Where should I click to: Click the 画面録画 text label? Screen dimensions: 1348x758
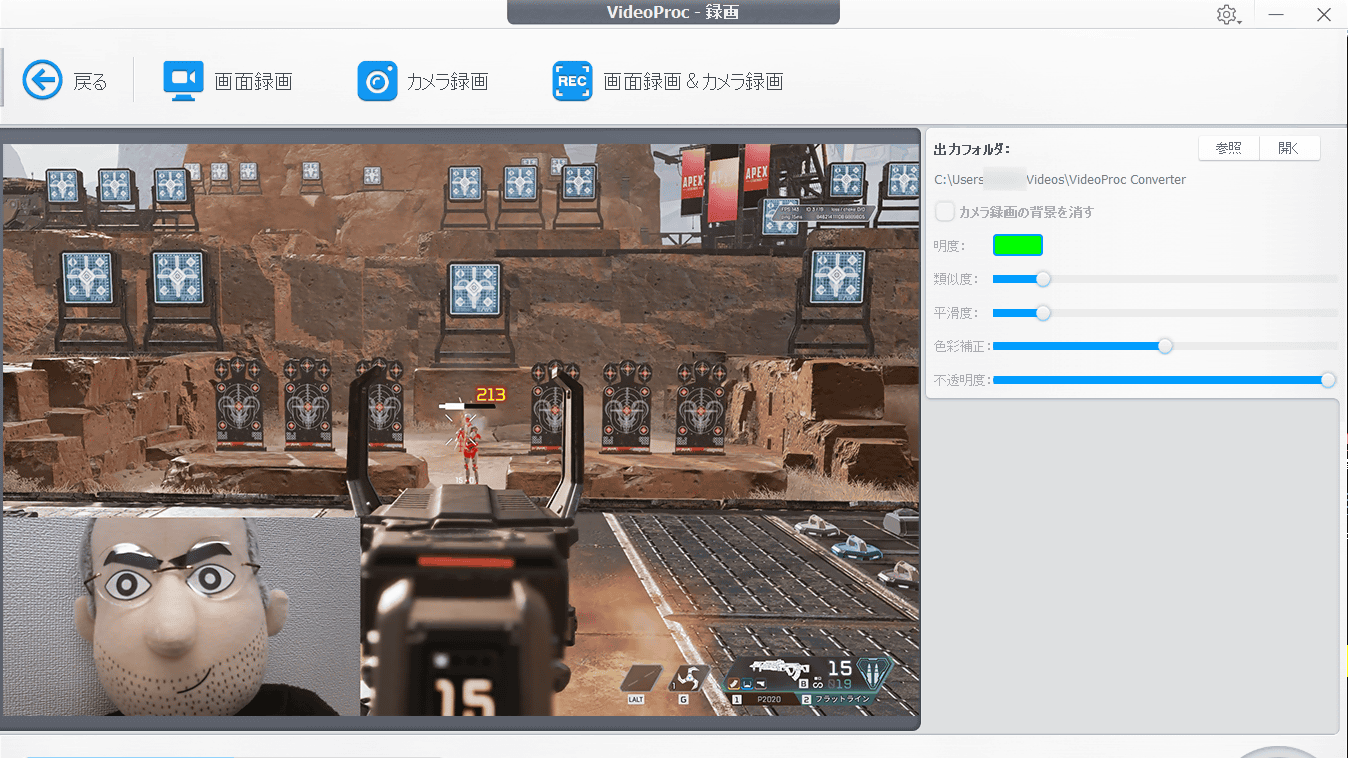[x=253, y=82]
